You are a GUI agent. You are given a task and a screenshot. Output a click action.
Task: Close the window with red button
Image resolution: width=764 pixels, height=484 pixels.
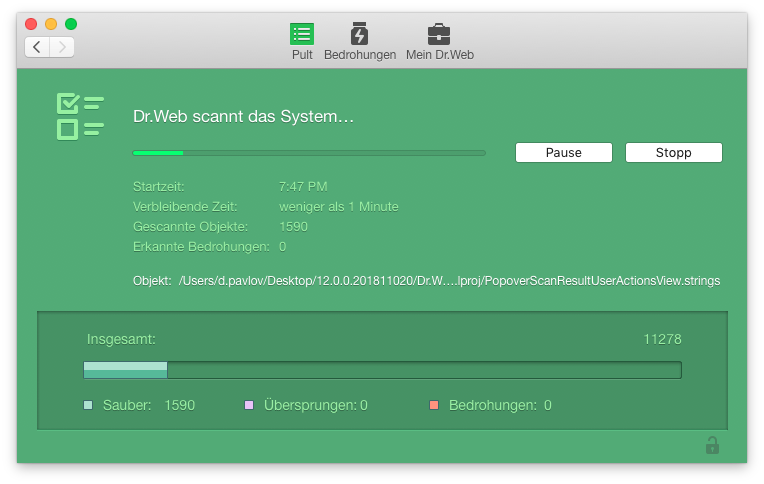point(31,24)
